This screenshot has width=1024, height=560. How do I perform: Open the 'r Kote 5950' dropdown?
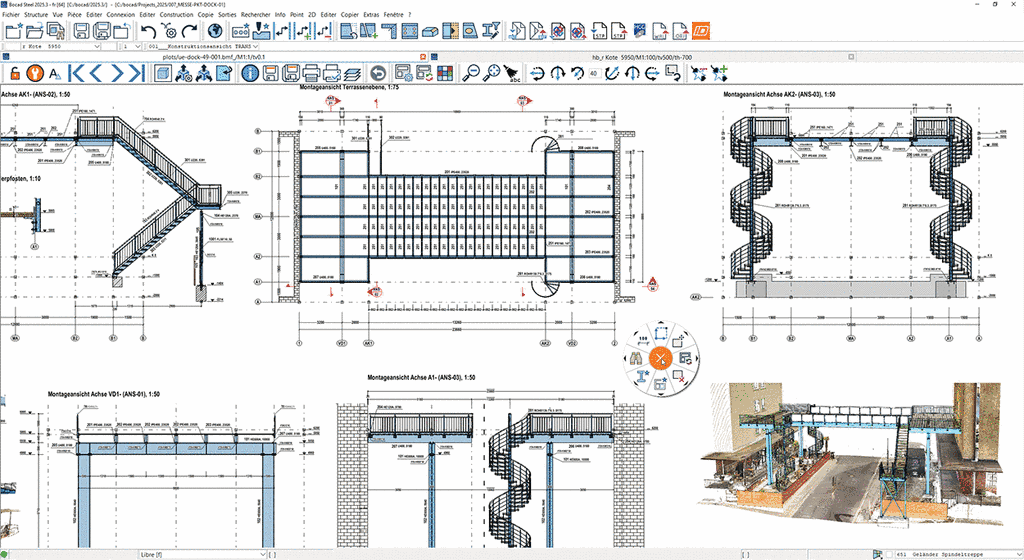tap(60, 46)
